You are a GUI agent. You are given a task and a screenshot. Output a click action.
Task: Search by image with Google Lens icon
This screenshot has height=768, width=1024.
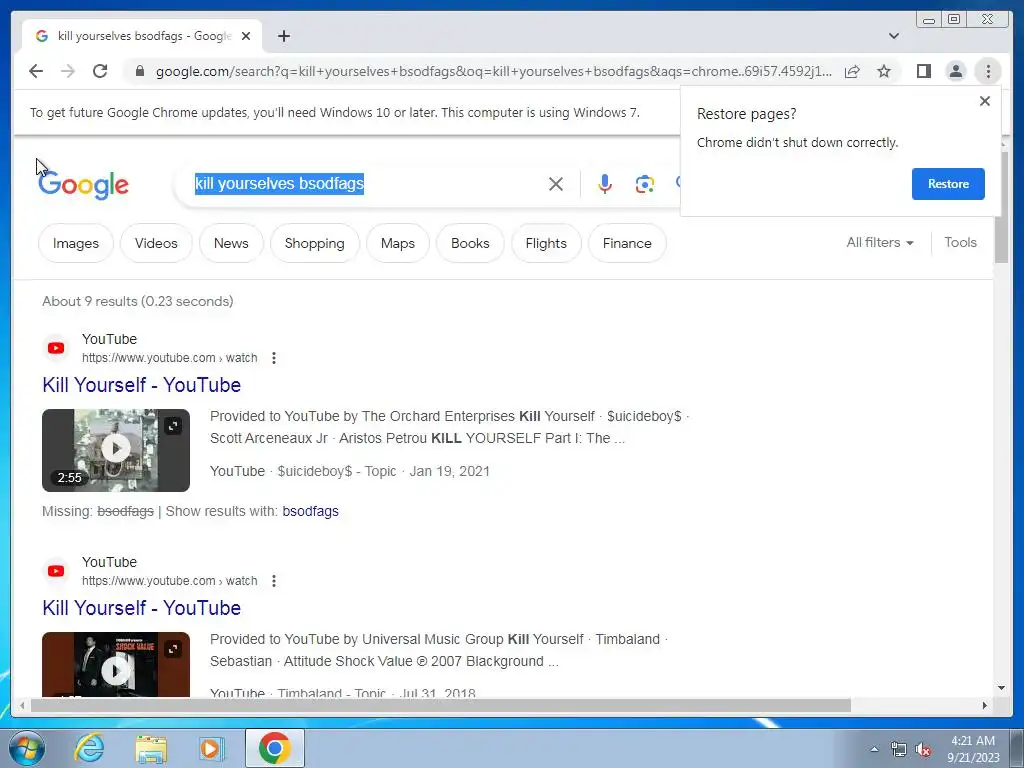pyautogui.click(x=645, y=184)
